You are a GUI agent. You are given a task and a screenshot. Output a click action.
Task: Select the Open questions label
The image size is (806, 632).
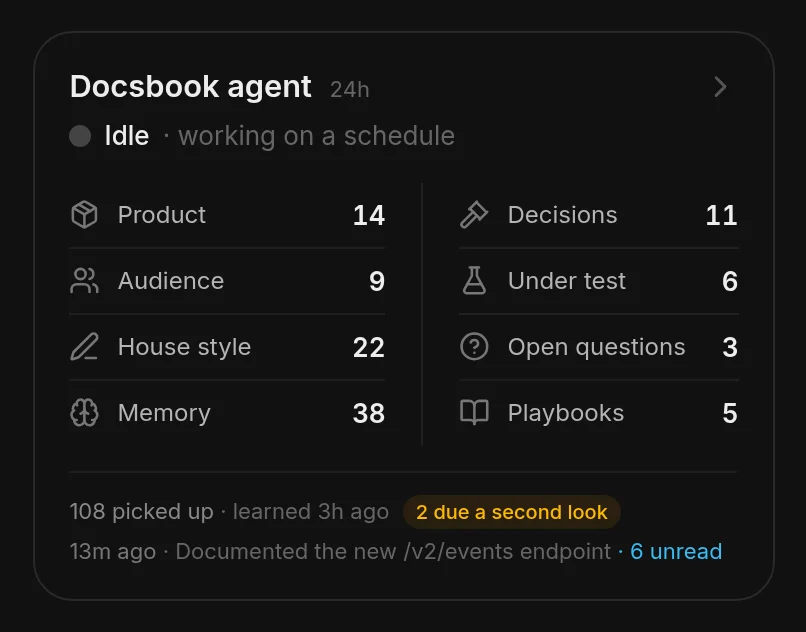pyautogui.click(x=596, y=347)
